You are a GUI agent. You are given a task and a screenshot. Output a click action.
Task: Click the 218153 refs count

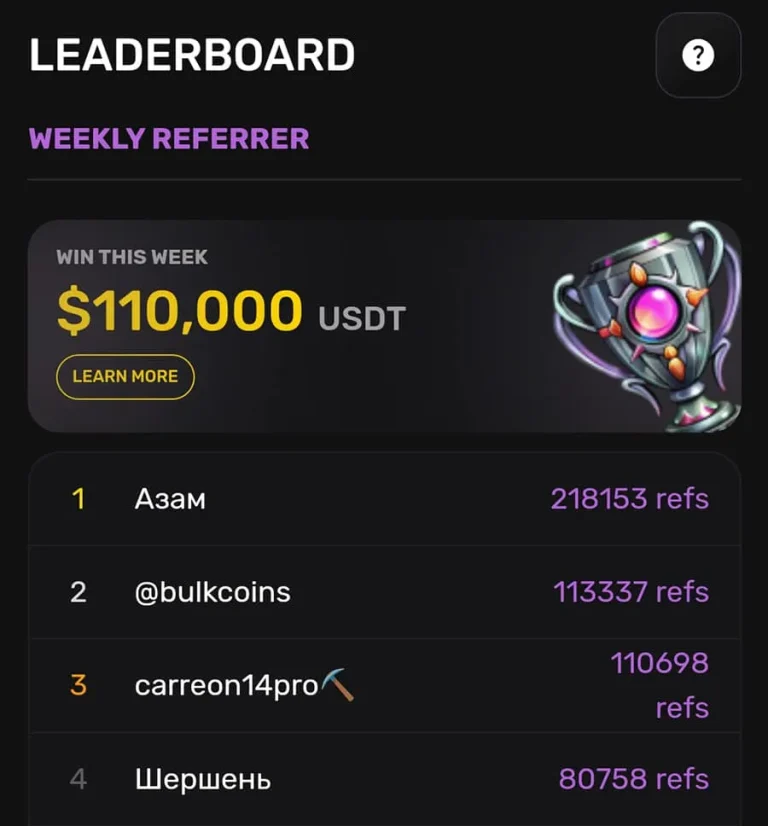629,499
